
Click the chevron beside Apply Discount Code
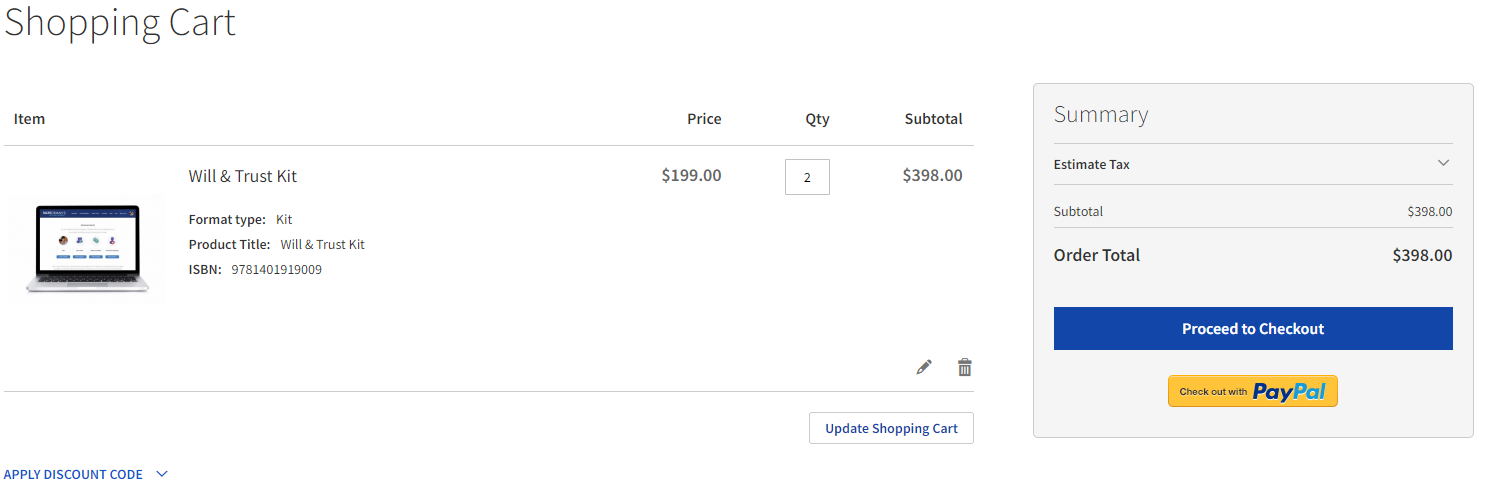click(x=162, y=474)
